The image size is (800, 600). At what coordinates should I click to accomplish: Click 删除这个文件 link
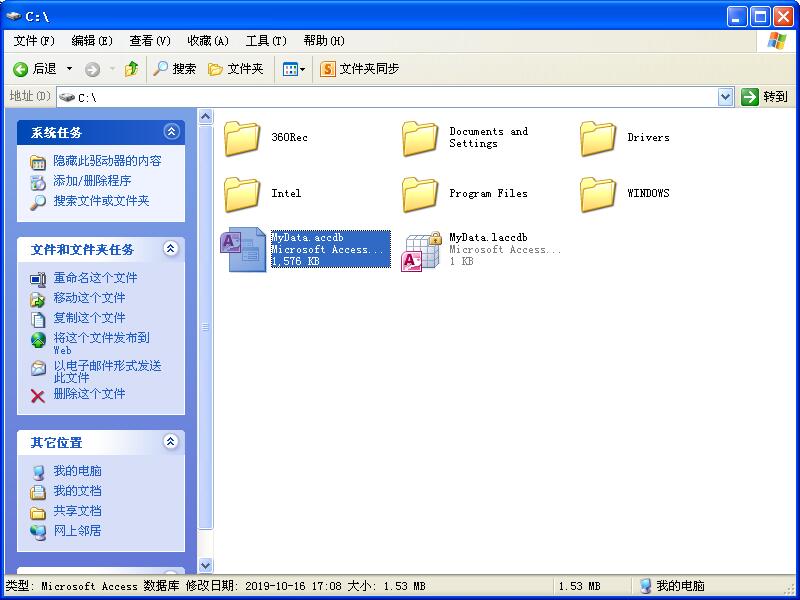pyautogui.click(x=89, y=394)
